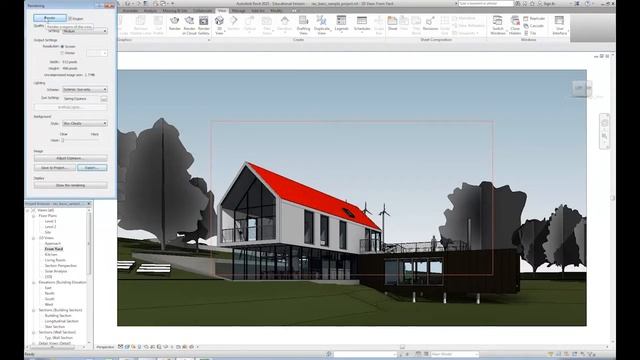Switch to the Analyze ribbon tab

(150, 11)
